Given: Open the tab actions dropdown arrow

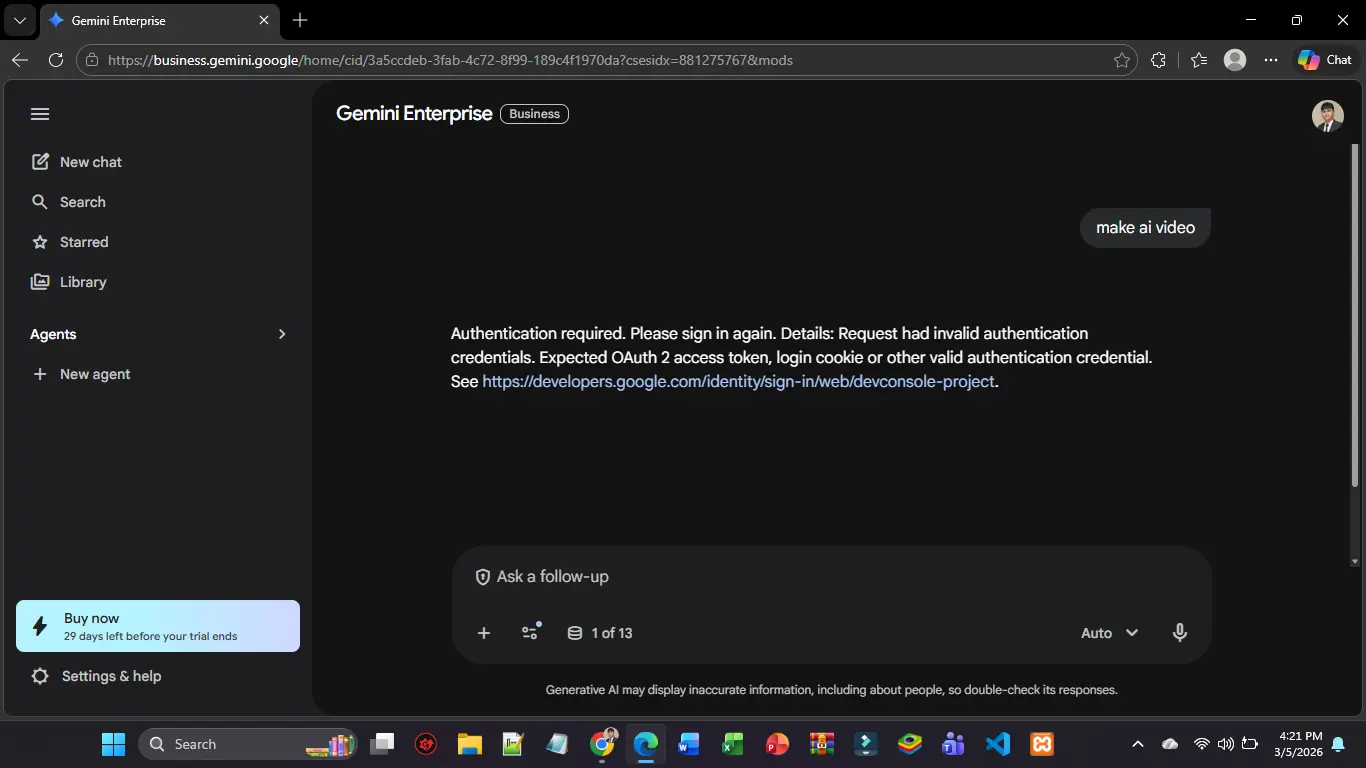Looking at the screenshot, I should 19,20.
